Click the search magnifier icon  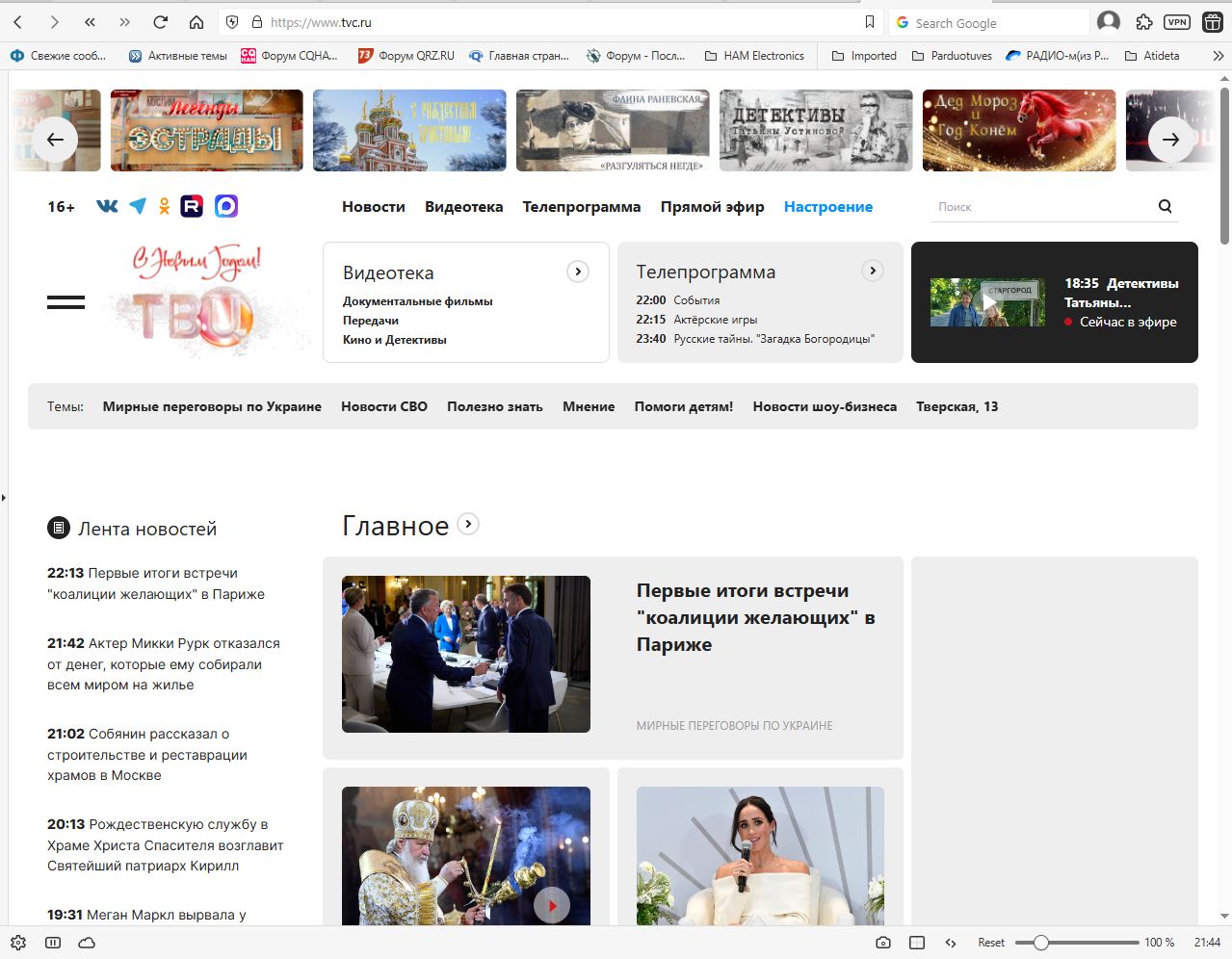click(1165, 206)
